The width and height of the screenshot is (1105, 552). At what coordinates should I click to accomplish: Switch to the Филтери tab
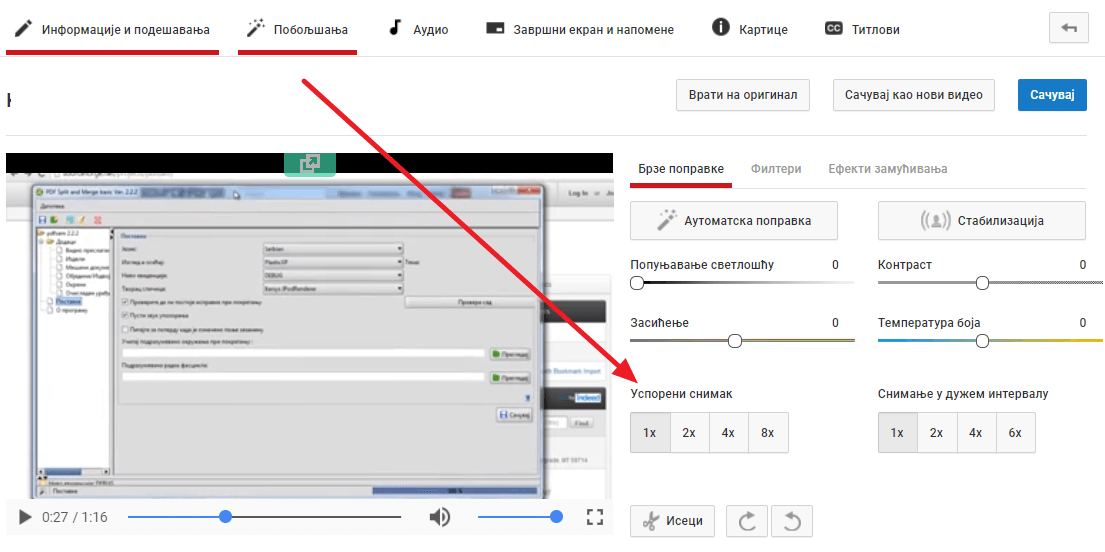coord(776,169)
